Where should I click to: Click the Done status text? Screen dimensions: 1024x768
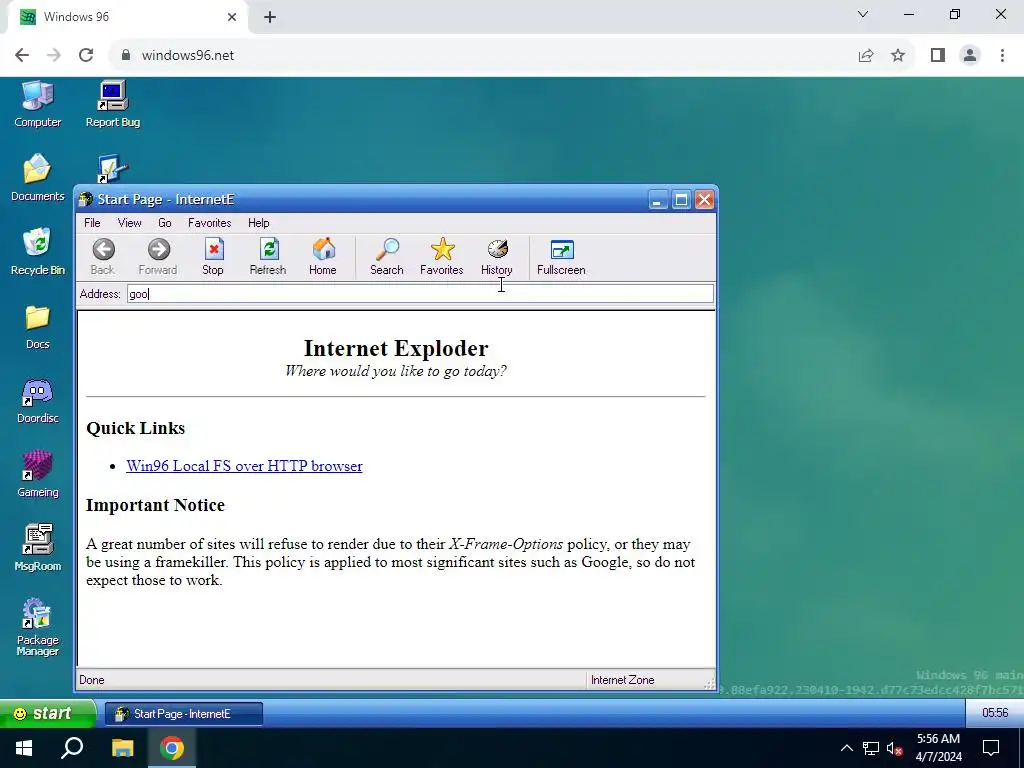[x=91, y=680]
